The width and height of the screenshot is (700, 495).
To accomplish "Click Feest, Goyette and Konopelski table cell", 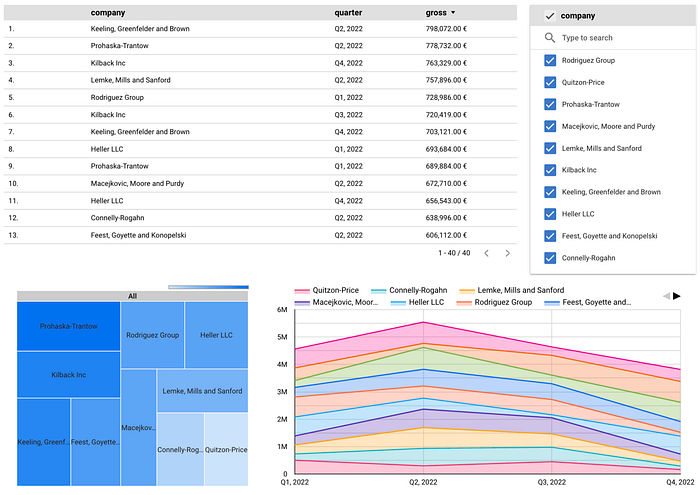I will tap(138, 236).
